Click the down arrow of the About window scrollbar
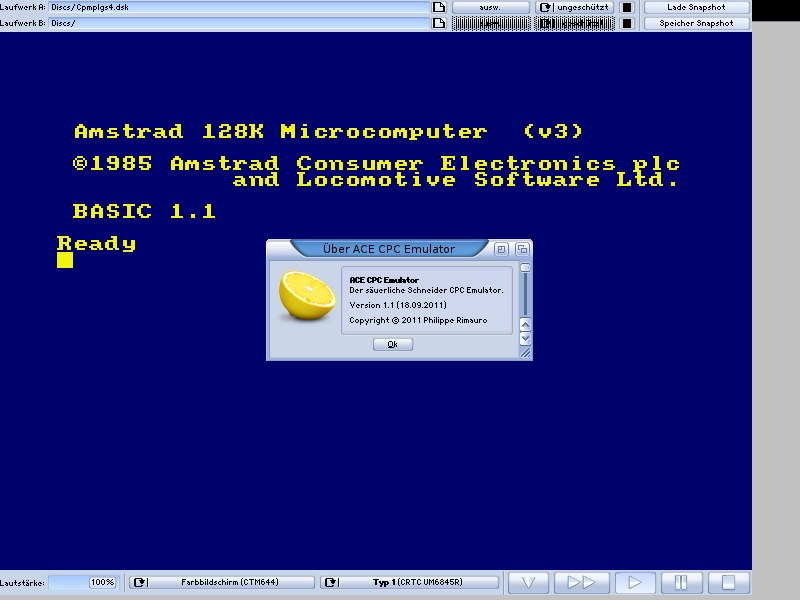The height and width of the screenshot is (600, 800). click(526, 339)
